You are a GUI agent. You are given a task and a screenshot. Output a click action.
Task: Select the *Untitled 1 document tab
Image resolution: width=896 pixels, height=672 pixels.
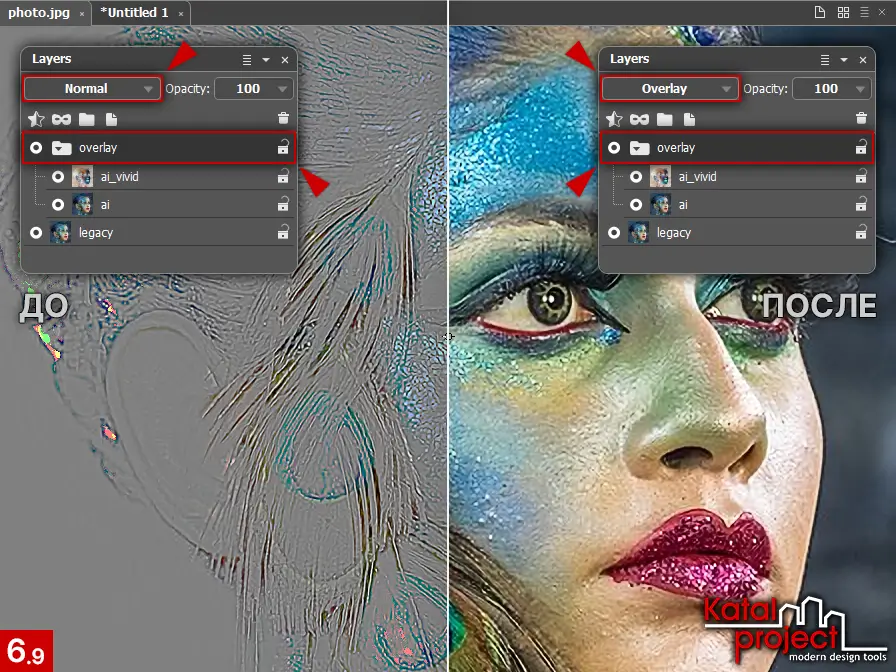click(134, 13)
